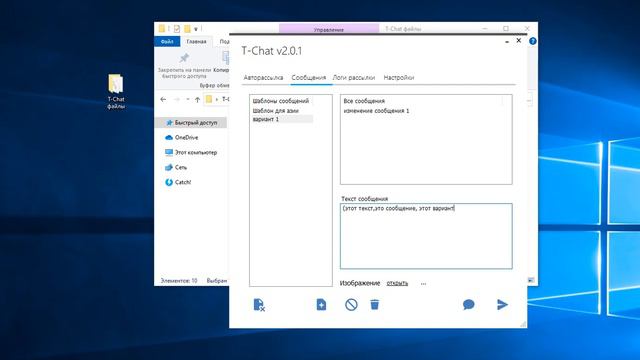Click the Explorer back arrow button
This screenshot has width=640, height=360.
(163, 99)
